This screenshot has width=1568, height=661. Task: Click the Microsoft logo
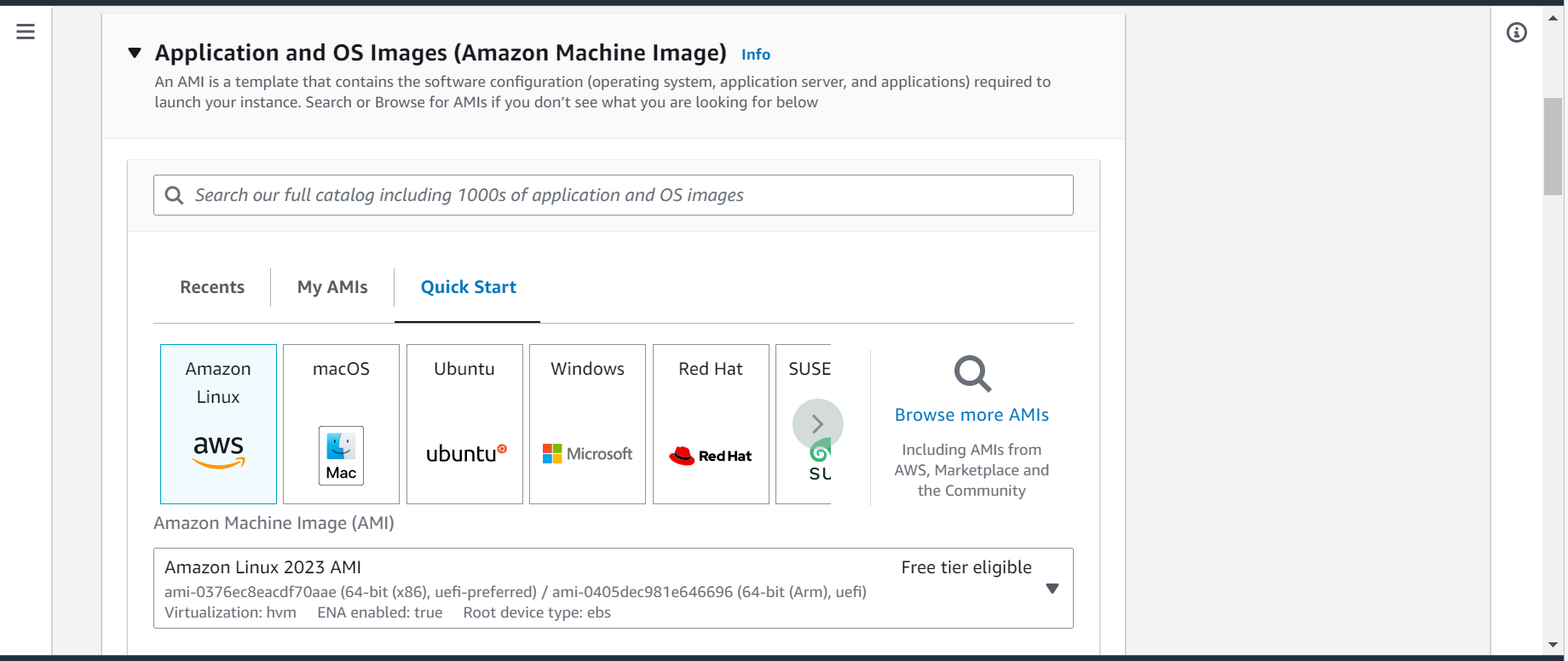pyautogui.click(x=587, y=454)
